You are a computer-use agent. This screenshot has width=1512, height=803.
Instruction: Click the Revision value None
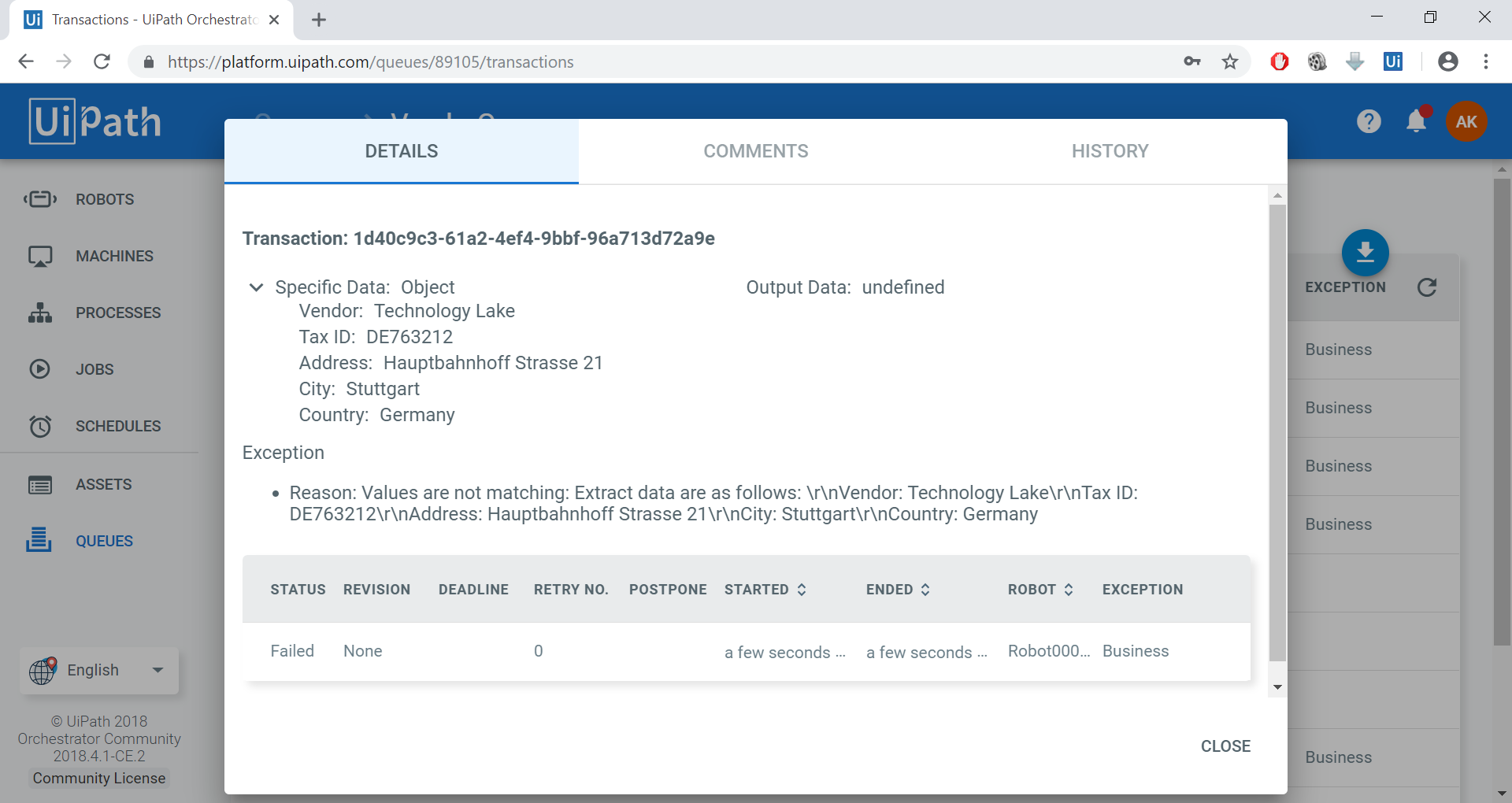tap(363, 651)
